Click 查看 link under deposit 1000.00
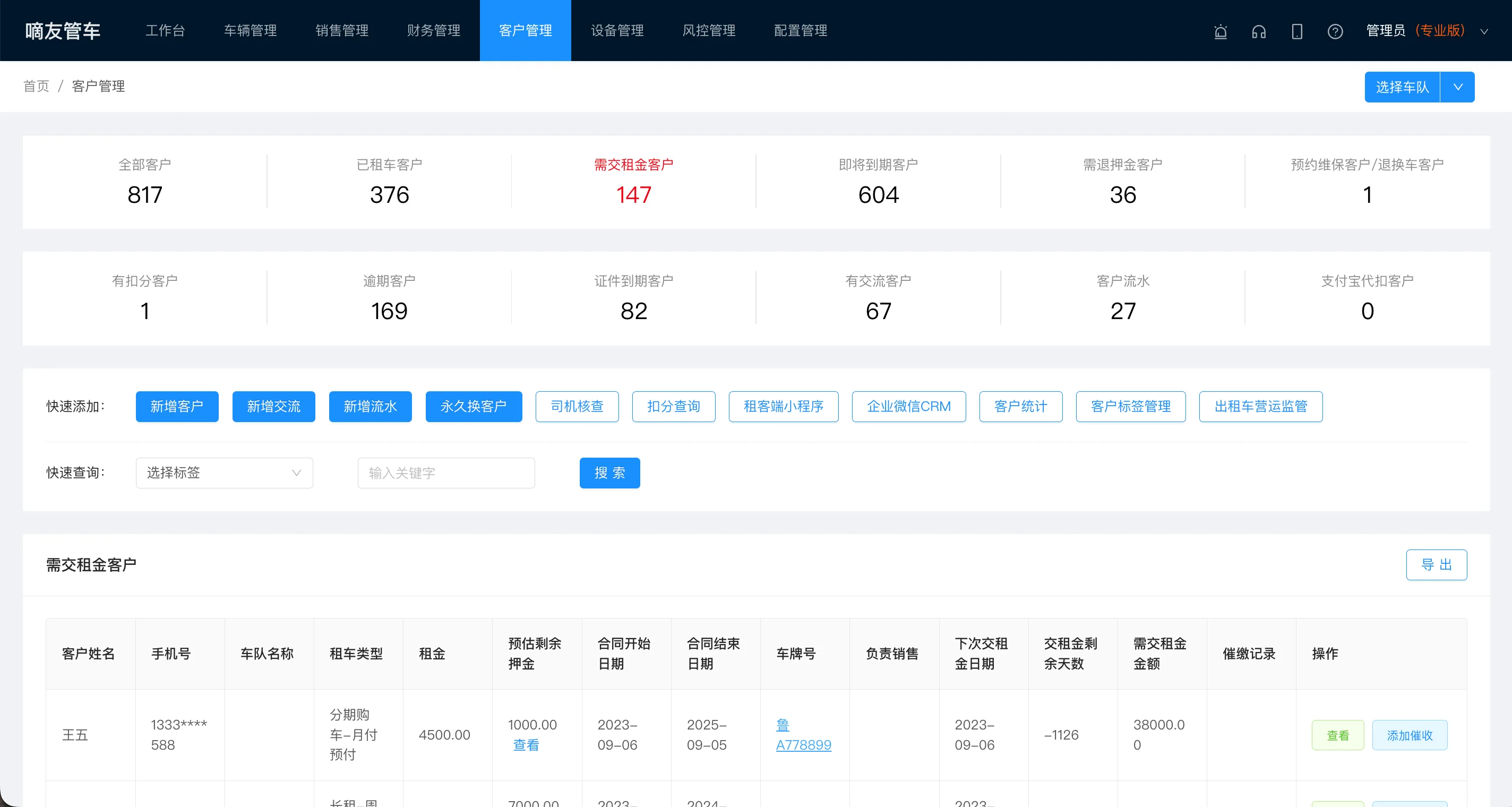This screenshot has width=1512, height=807. [x=526, y=745]
